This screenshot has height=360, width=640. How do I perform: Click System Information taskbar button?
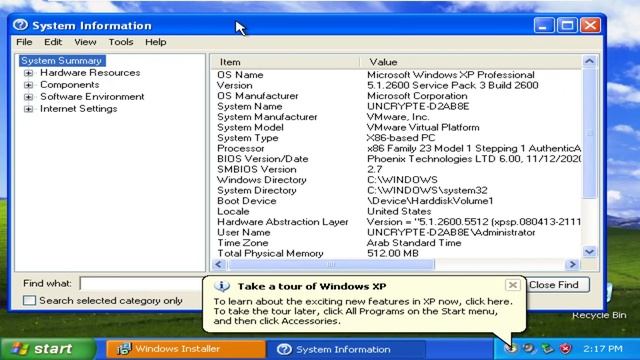[x=345, y=349]
